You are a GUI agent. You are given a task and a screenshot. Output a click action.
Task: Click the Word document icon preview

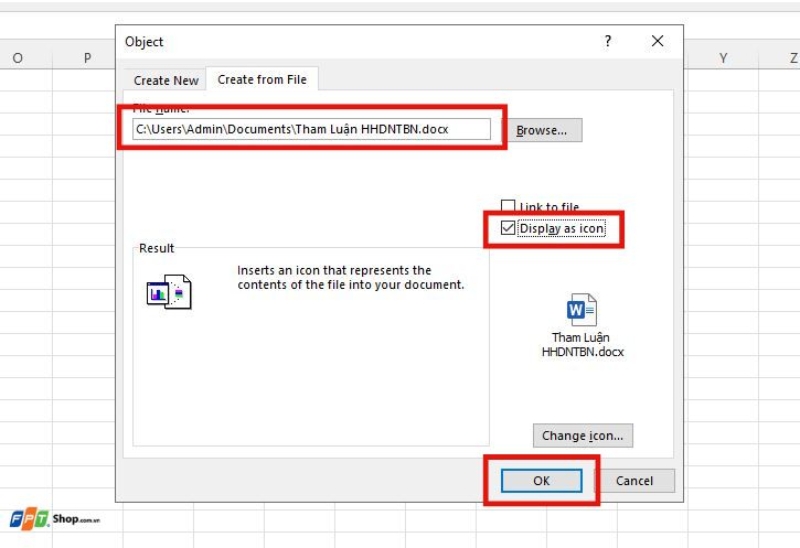[582, 309]
